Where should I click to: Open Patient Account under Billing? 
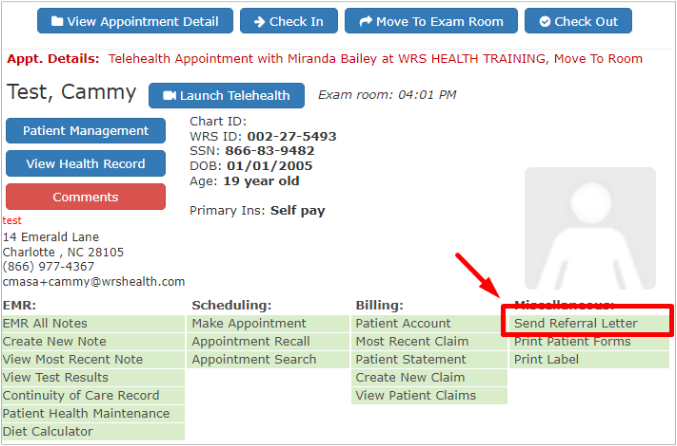click(403, 324)
